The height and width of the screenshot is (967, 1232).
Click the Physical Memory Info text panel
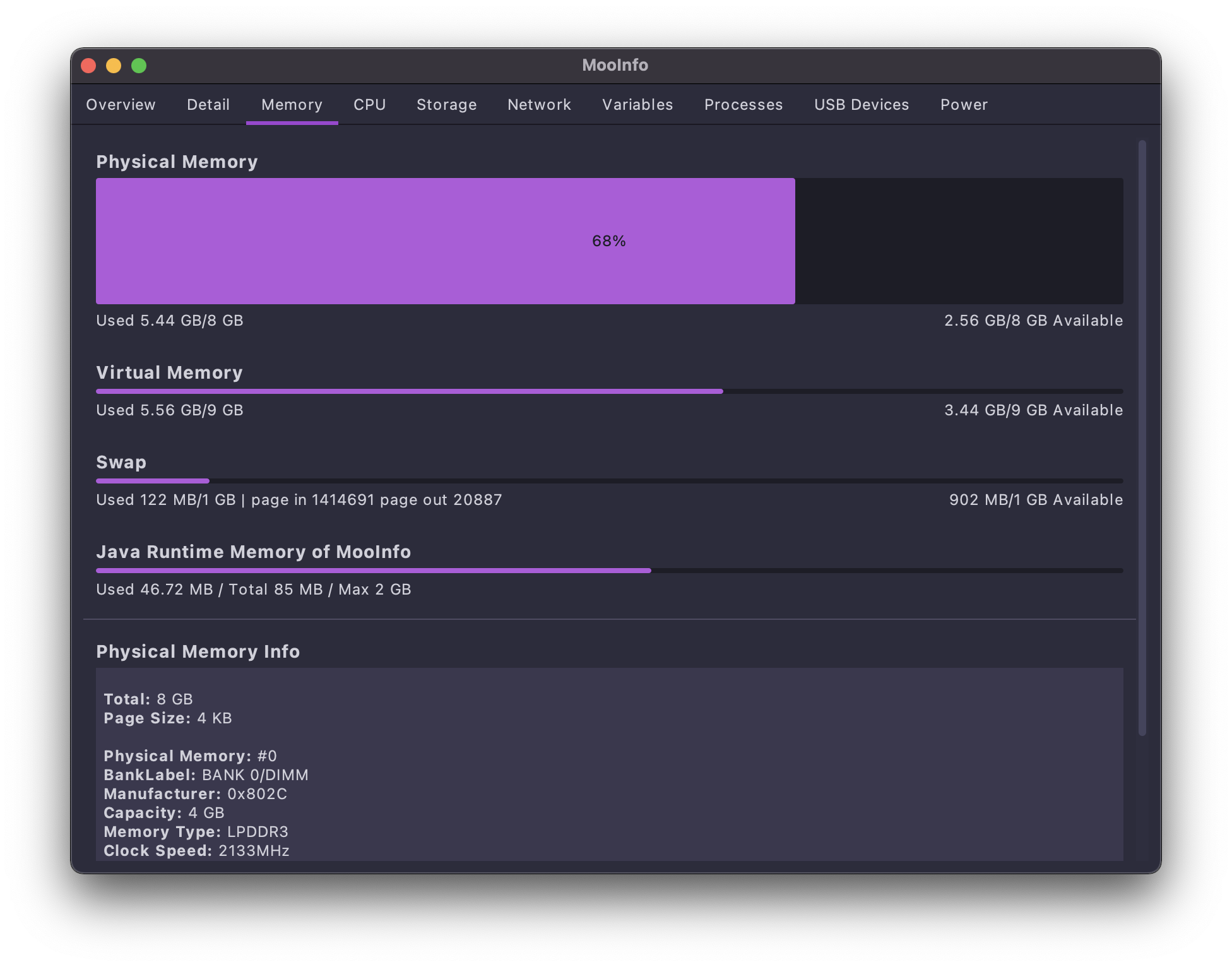point(609,764)
